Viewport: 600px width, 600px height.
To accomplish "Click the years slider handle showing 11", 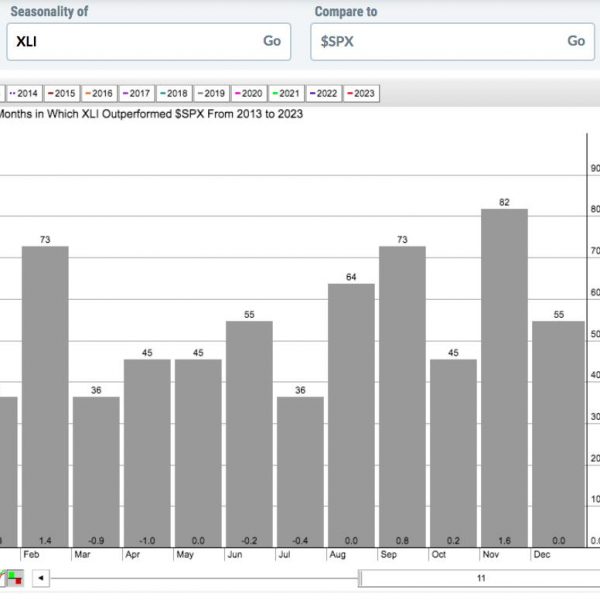I will pyautogui.click(x=480, y=578).
